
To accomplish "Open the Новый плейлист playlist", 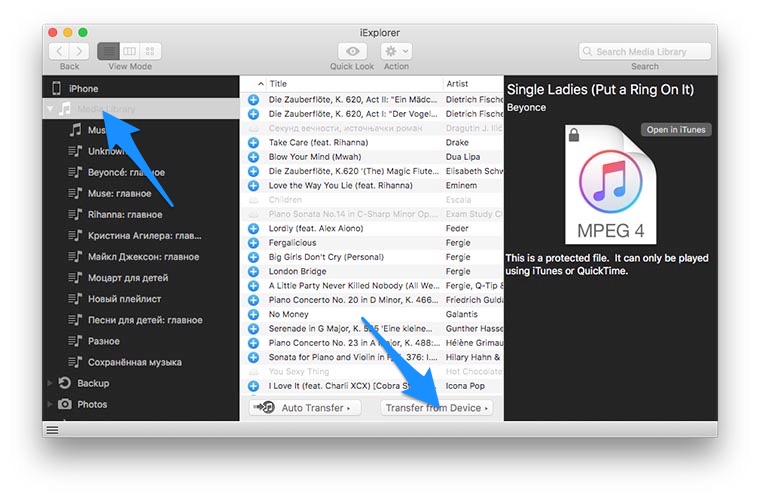I will coord(141,299).
